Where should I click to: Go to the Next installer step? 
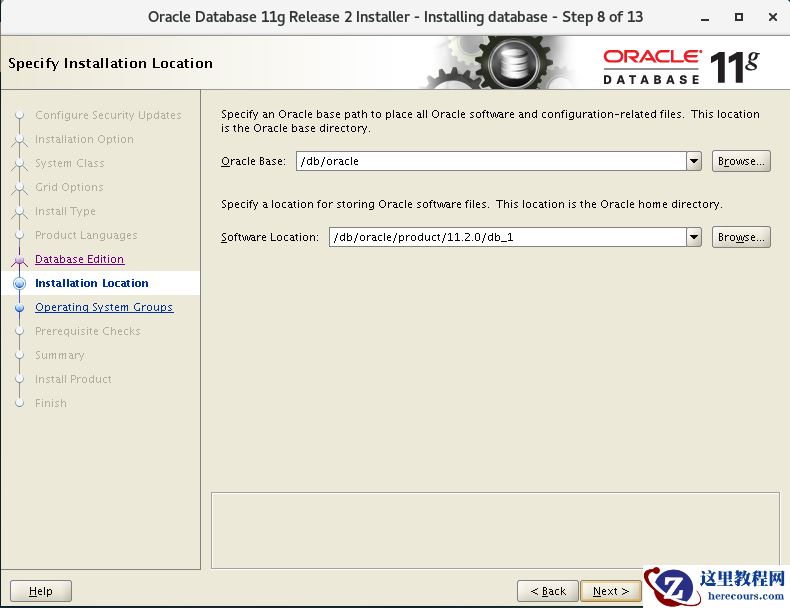[611, 591]
